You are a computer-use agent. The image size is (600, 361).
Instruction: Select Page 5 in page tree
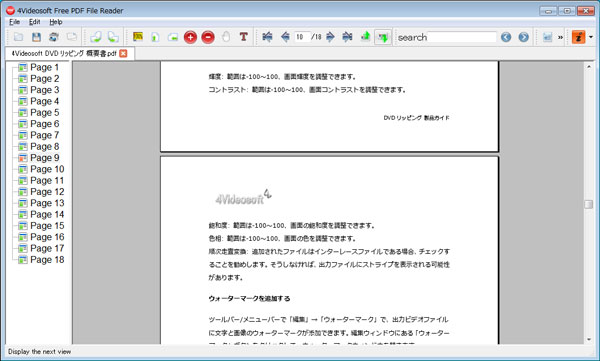point(44,113)
